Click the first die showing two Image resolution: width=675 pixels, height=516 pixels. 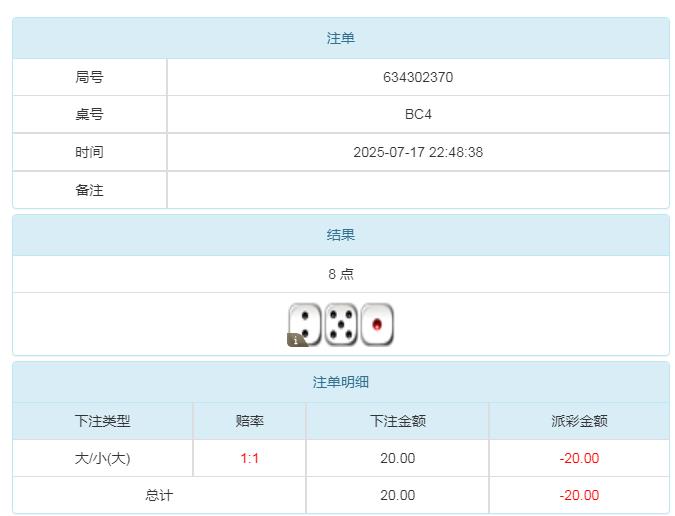pos(305,323)
